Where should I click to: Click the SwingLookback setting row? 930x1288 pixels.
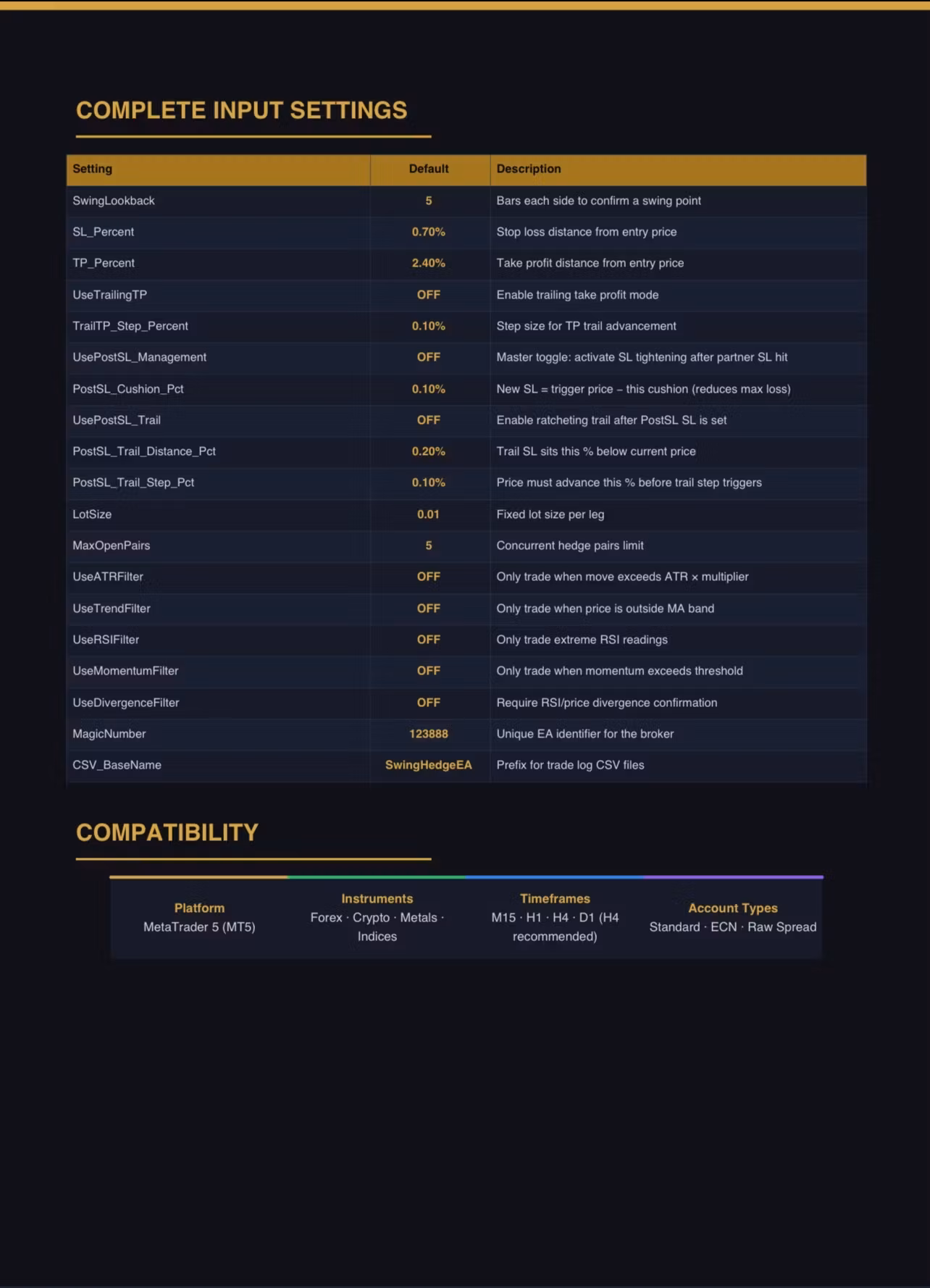pyautogui.click(x=466, y=201)
